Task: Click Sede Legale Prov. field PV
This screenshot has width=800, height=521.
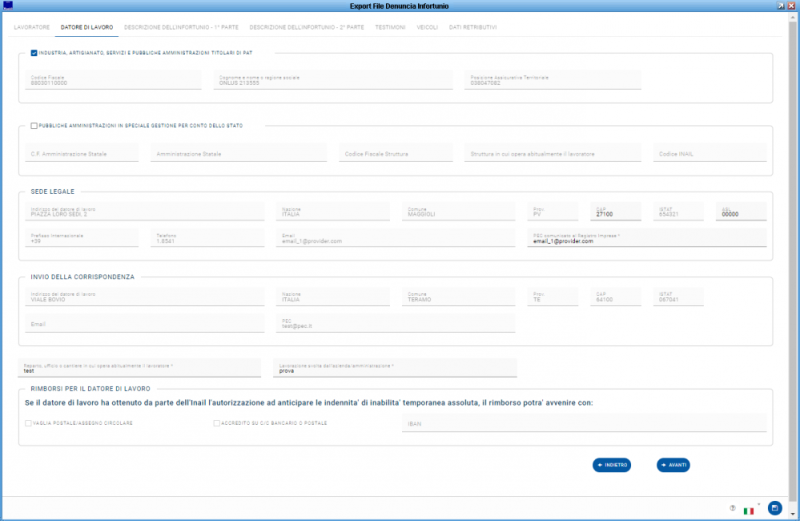Action: tap(553, 211)
